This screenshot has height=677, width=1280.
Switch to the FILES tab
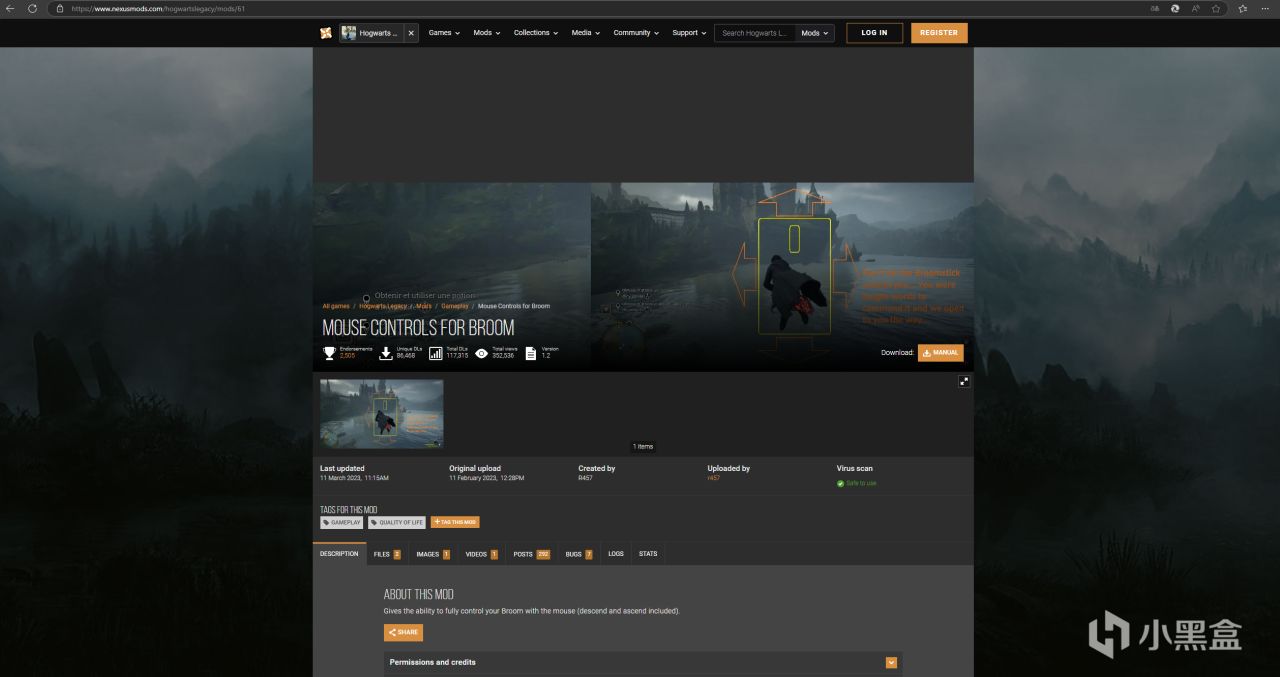(x=387, y=554)
